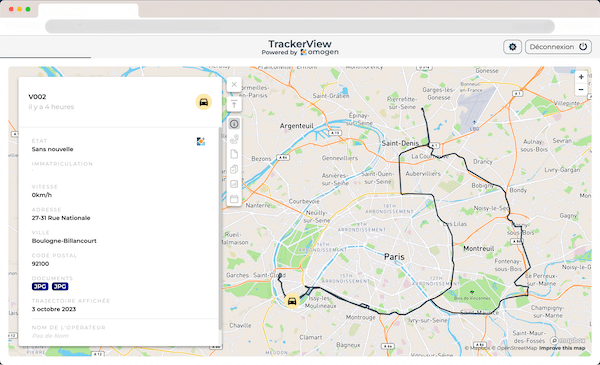
Task: Open the stacked documents checklist icon
Action: point(234,169)
